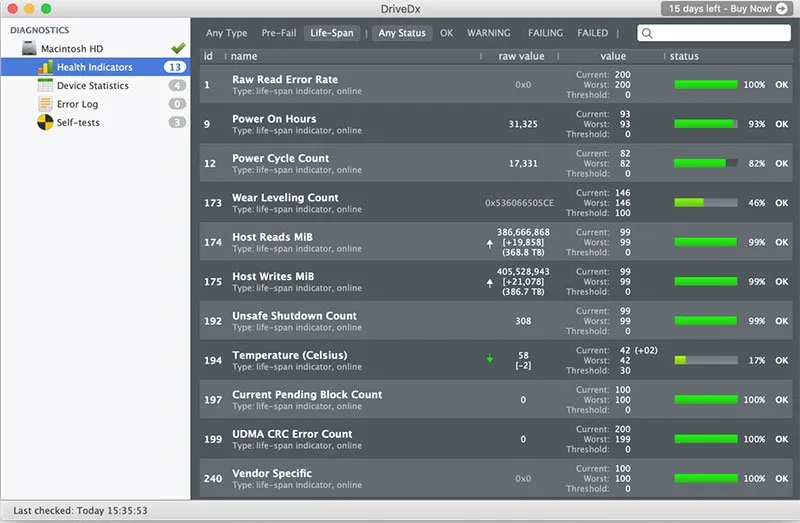Select the Any Status filter tab
Screen dimensions: 800x523
click(x=402, y=33)
